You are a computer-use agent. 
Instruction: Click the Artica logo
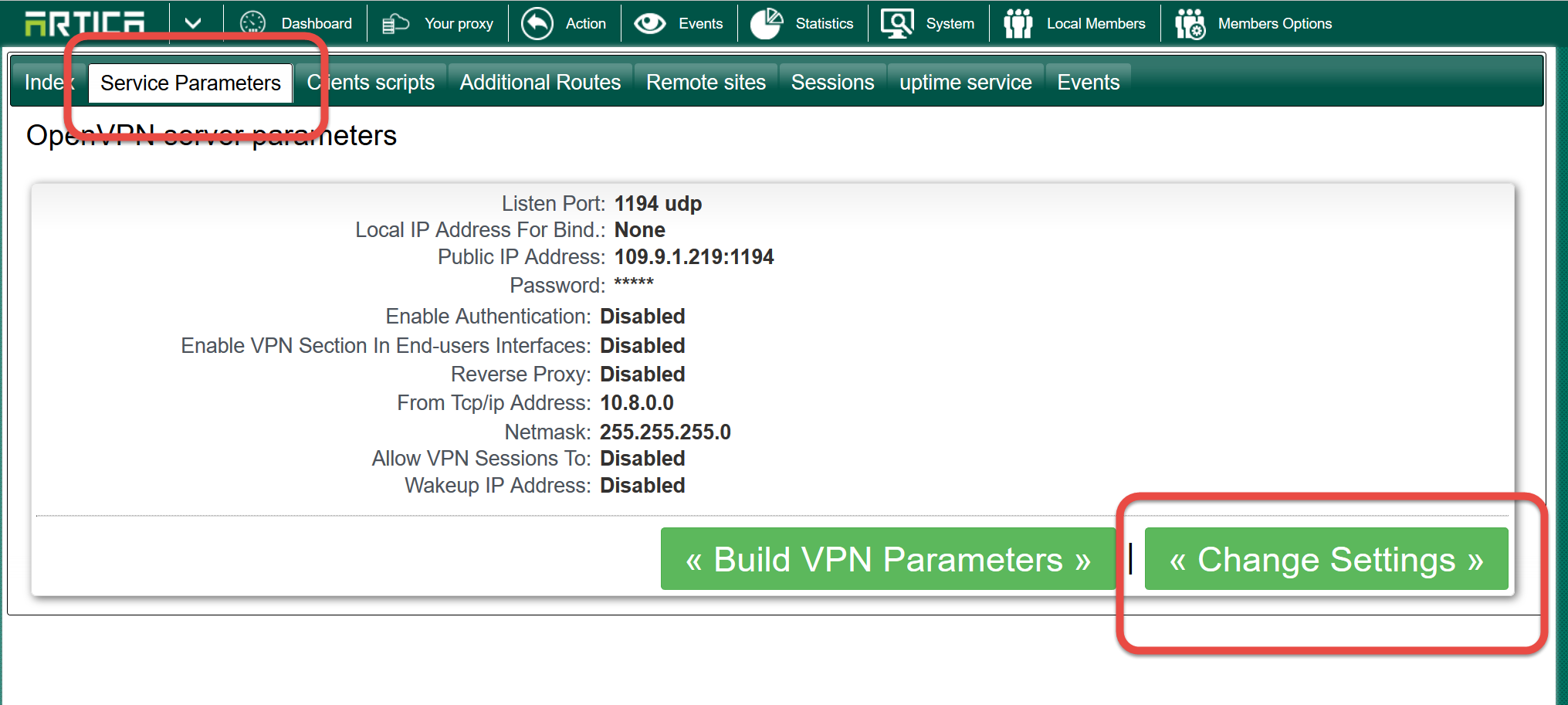pyautogui.click(x=84, y=23)
